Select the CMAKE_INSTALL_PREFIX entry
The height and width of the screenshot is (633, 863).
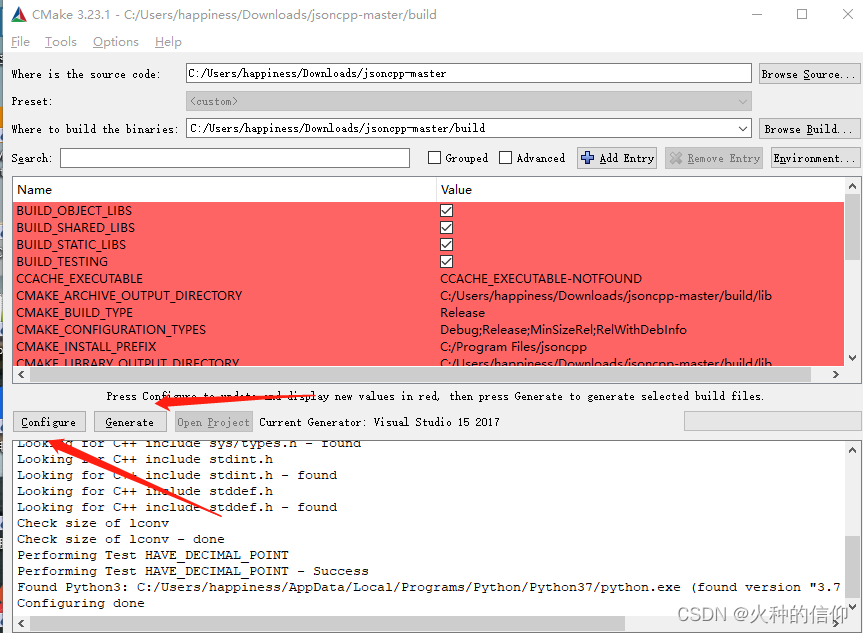click(x=86, y=347)
